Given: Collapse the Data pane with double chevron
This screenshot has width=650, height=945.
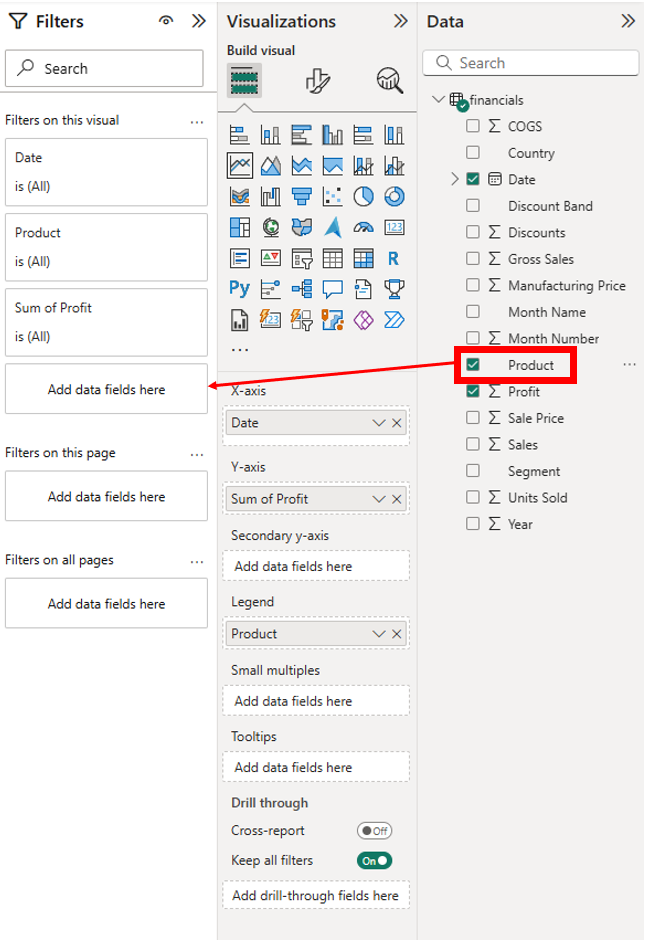Looking at the screenshot, I should click(x=628, y=21).
